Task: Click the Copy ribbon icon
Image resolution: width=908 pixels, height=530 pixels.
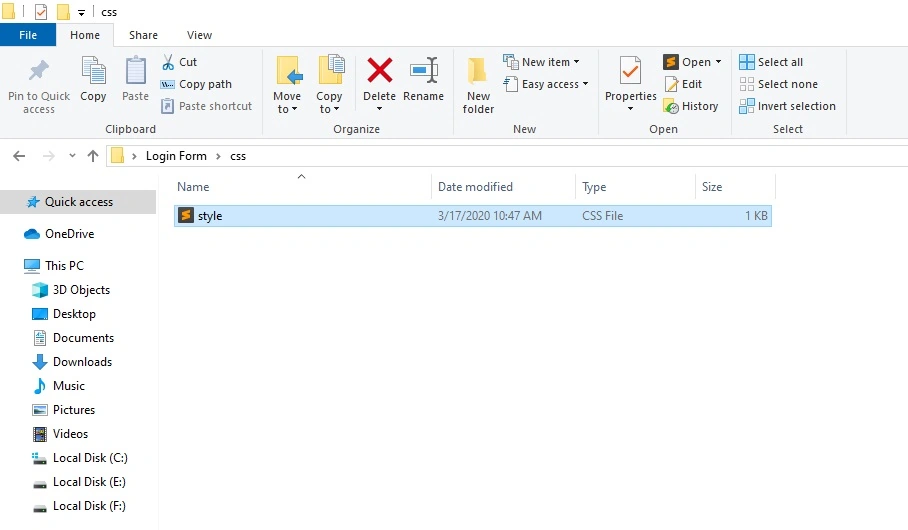Action: point(93,71)
